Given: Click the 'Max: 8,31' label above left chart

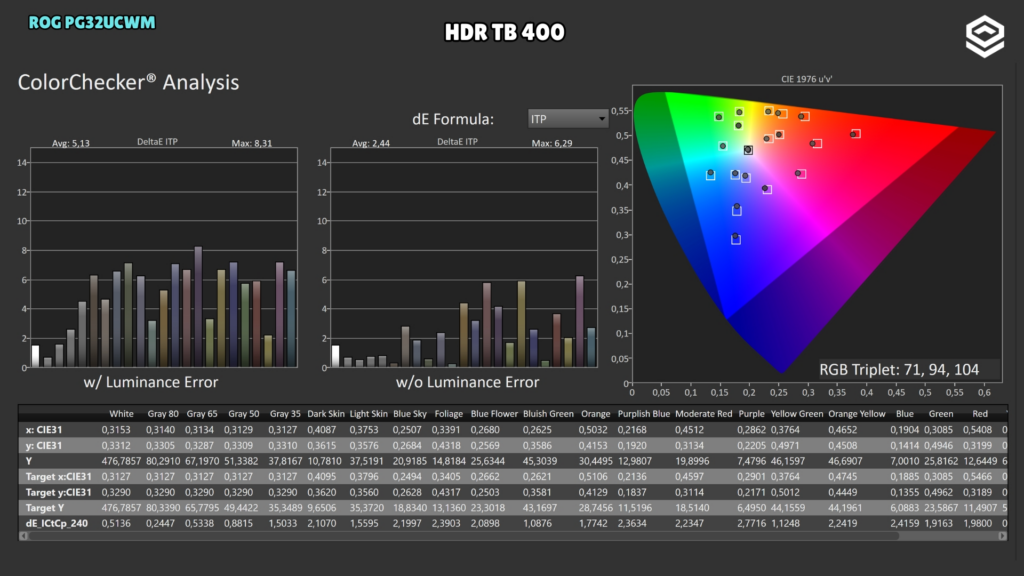Looking at the screenshot, I should (251, 143).
